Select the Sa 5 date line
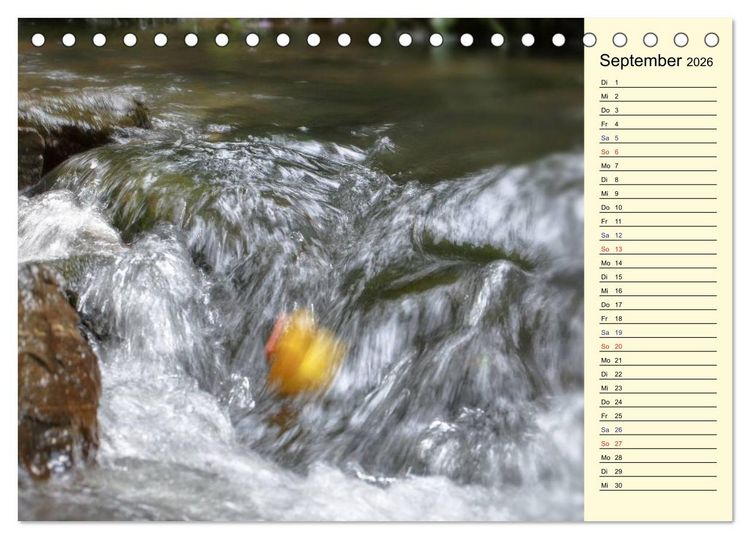Image resolution: width=750 pixels, height=539 pixels. pyautogui.click(x=658, y=138)
